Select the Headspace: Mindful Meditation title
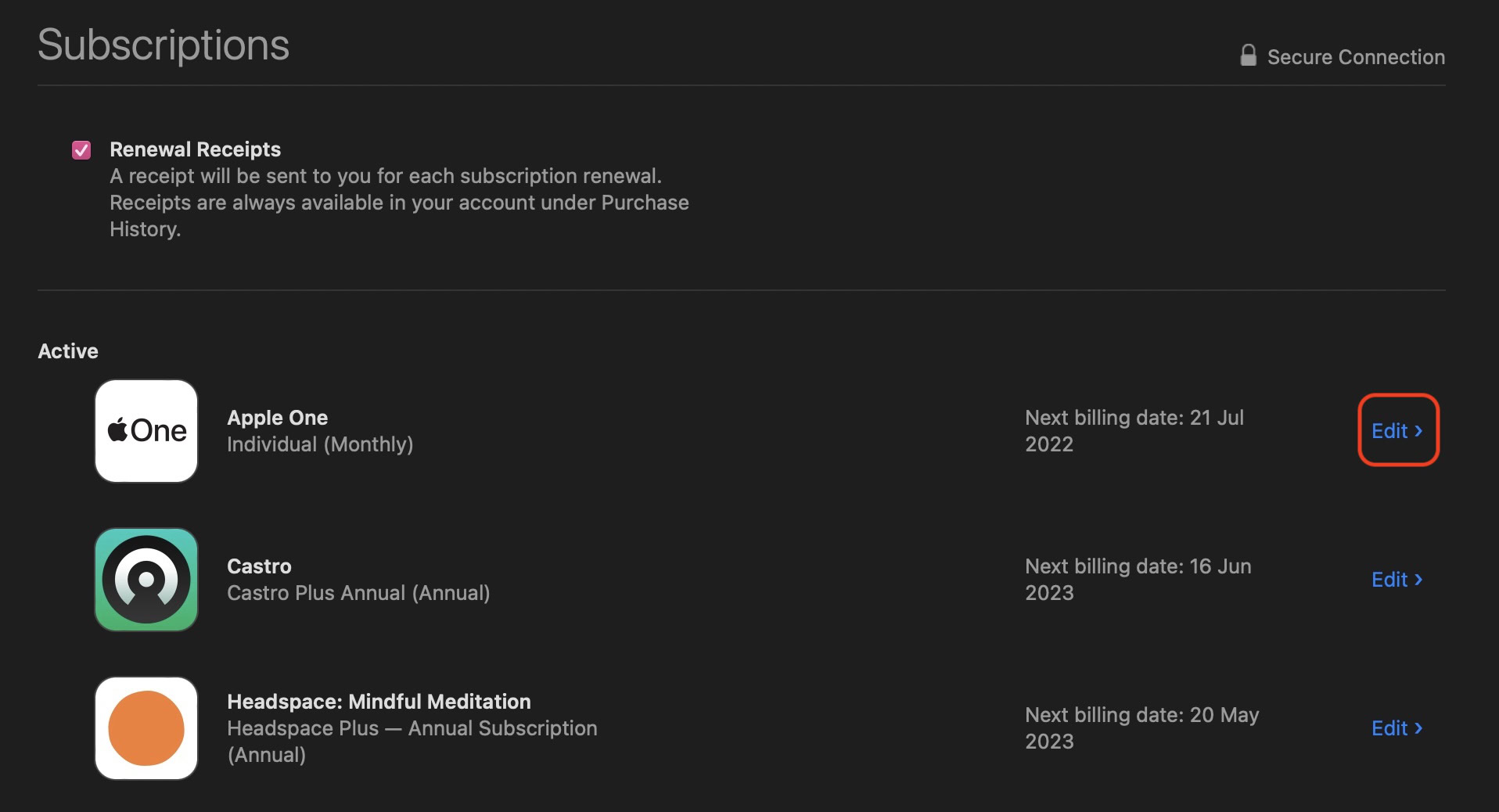 pos(379,702)
